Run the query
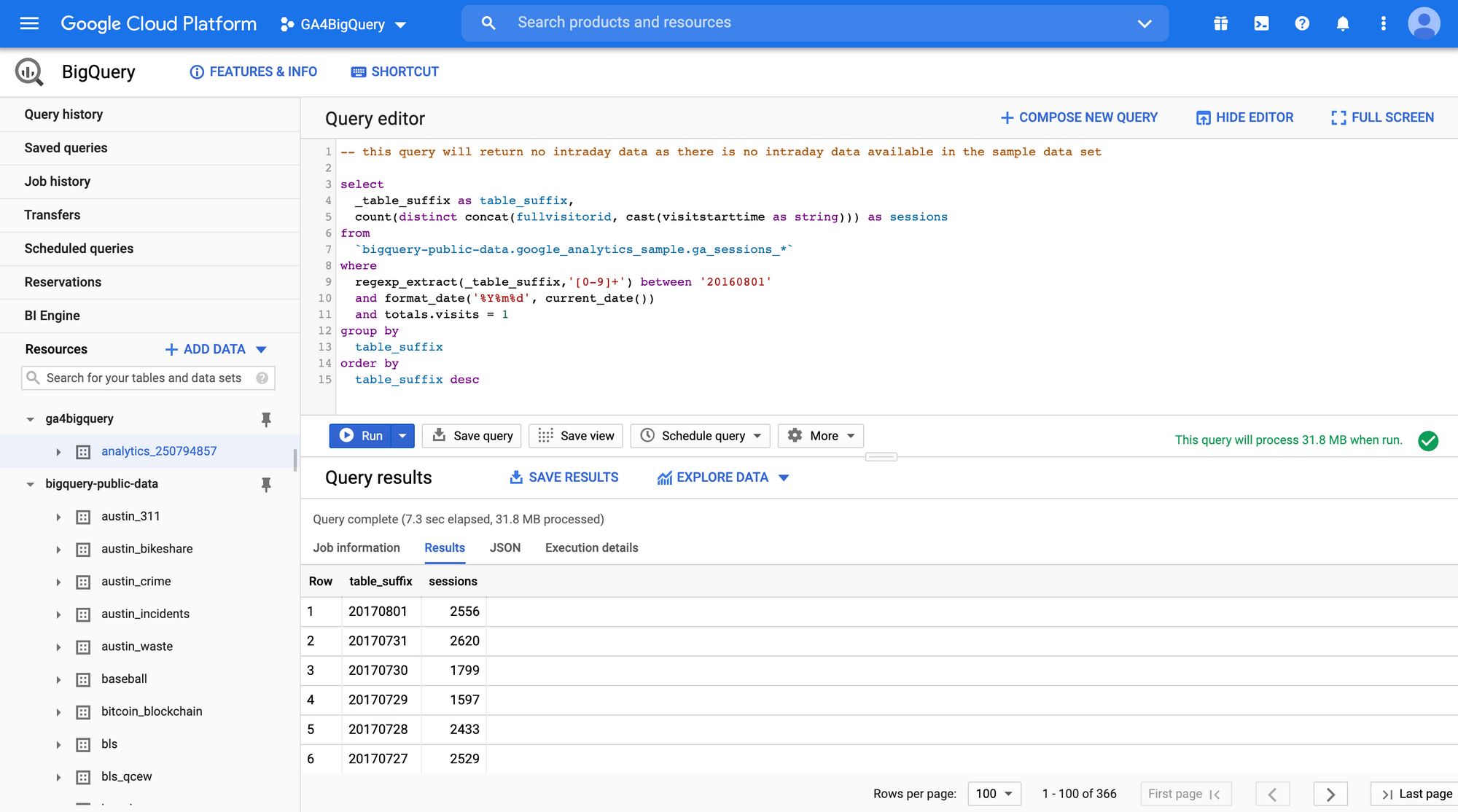This screenshot has height=812, width=1458. [x=361, y=436]
